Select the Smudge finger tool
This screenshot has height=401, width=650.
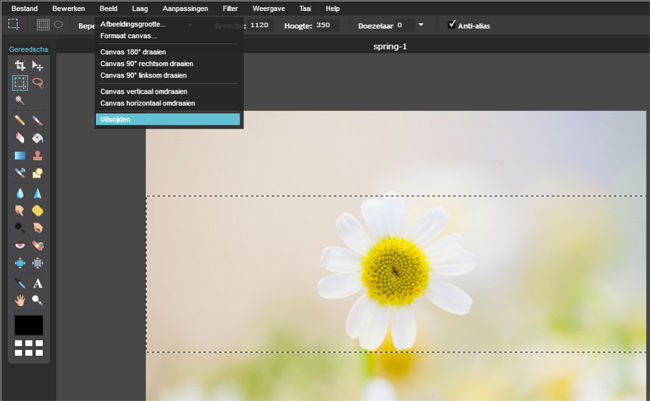(x=19, y=211)
